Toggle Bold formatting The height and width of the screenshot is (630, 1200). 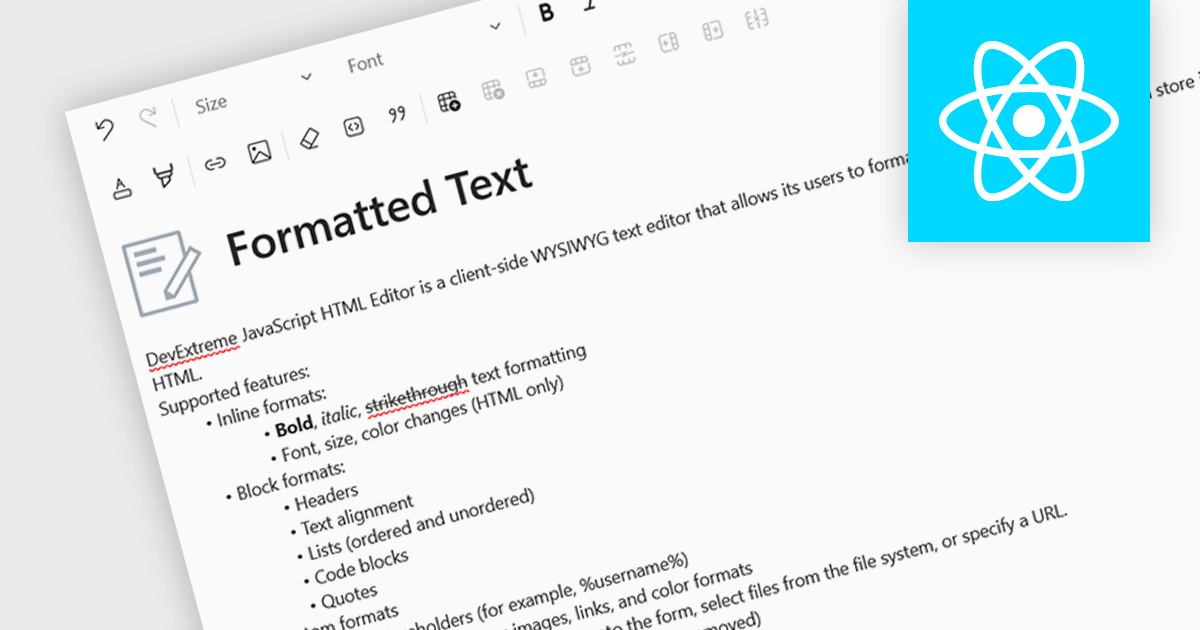coord(546,13)
